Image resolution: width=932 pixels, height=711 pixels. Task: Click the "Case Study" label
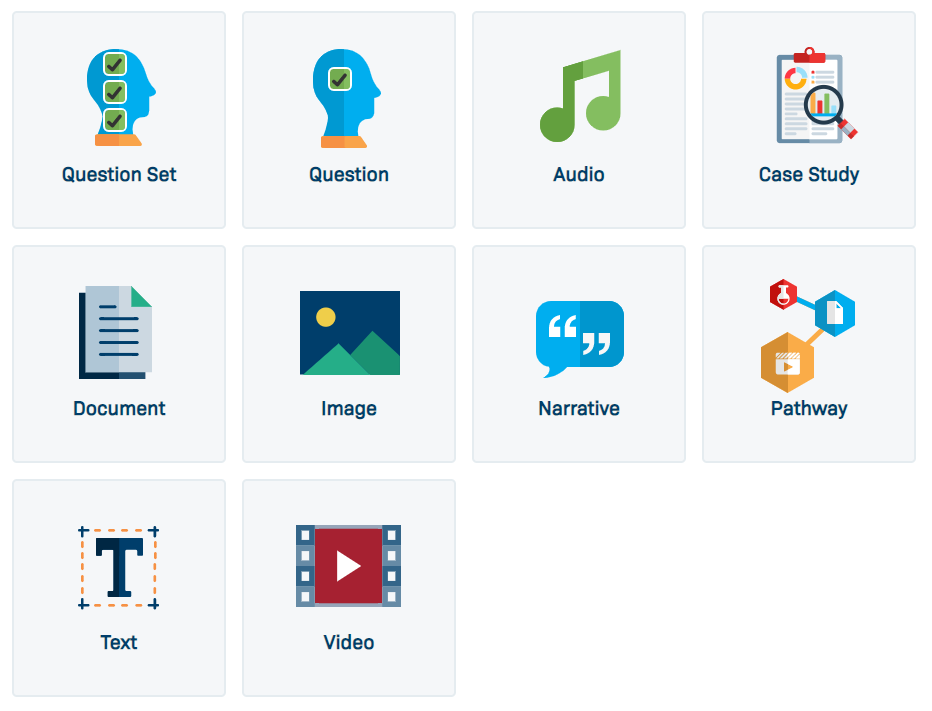pyautogui.click(x=809, y=175)
